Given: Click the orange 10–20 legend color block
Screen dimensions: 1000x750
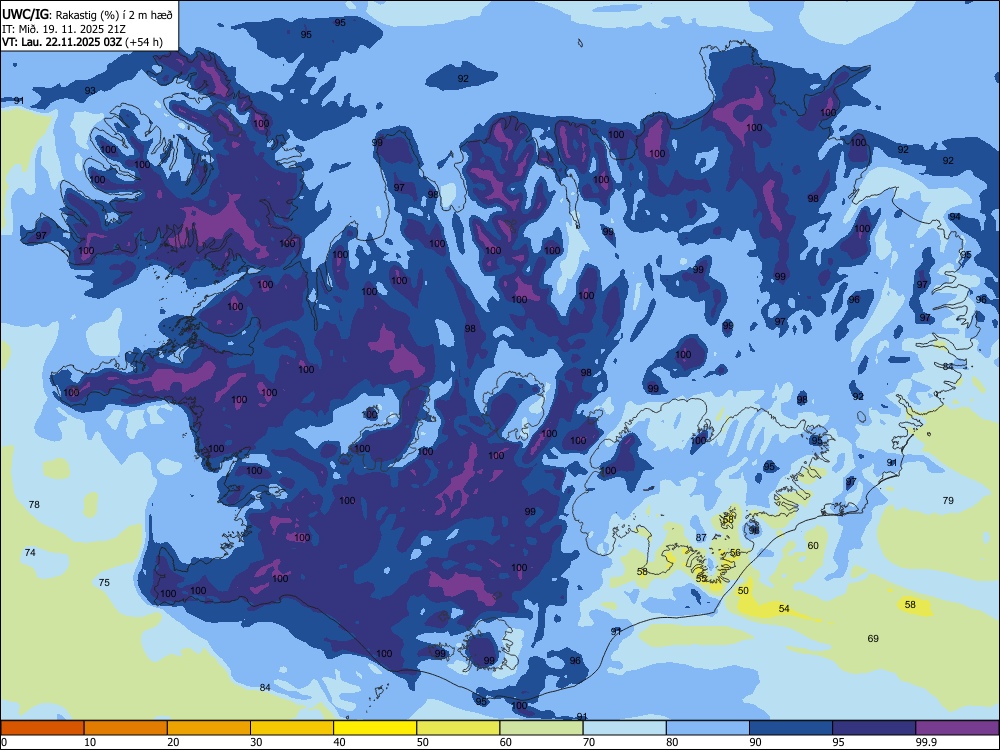Looking at the screenshot, I should 126,728.
